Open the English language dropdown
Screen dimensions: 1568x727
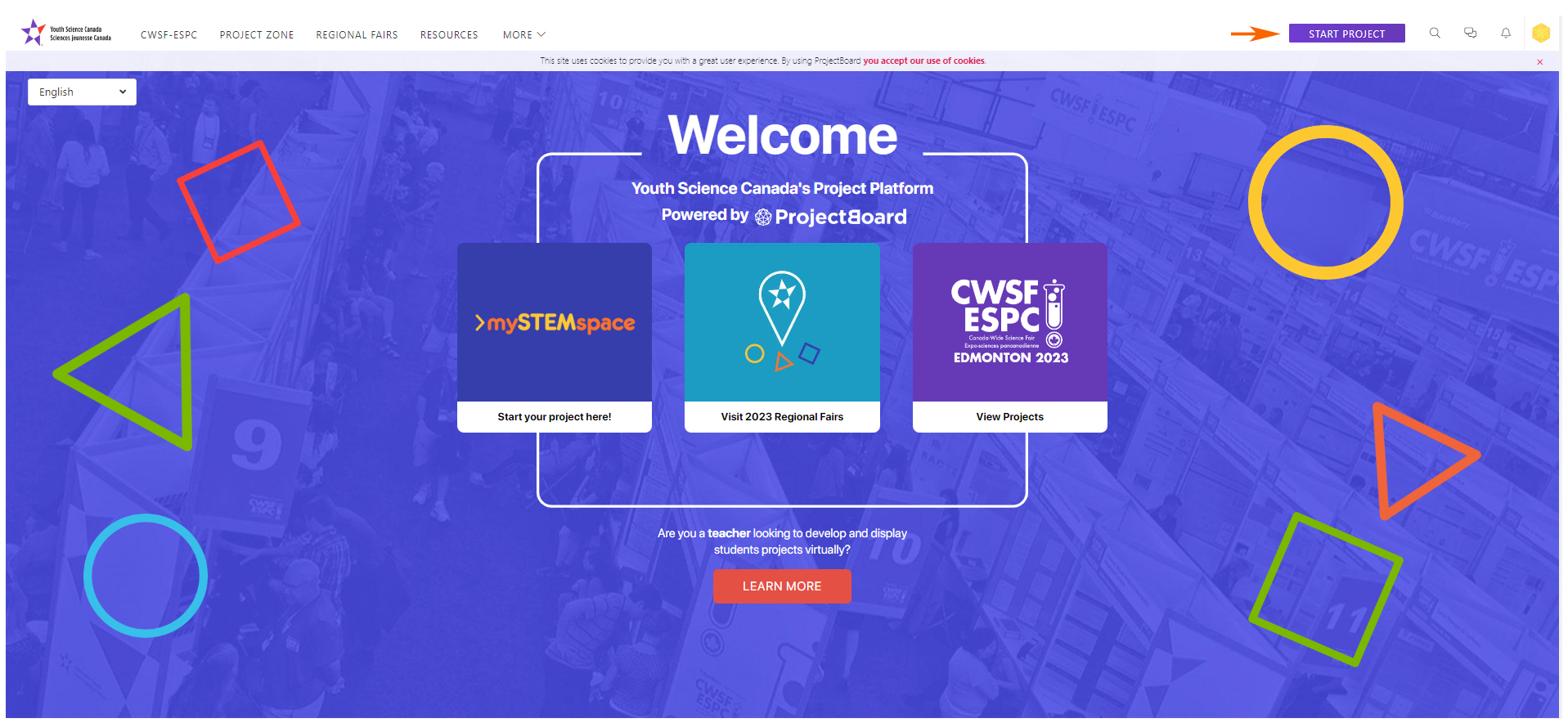(x=82, y=92)
